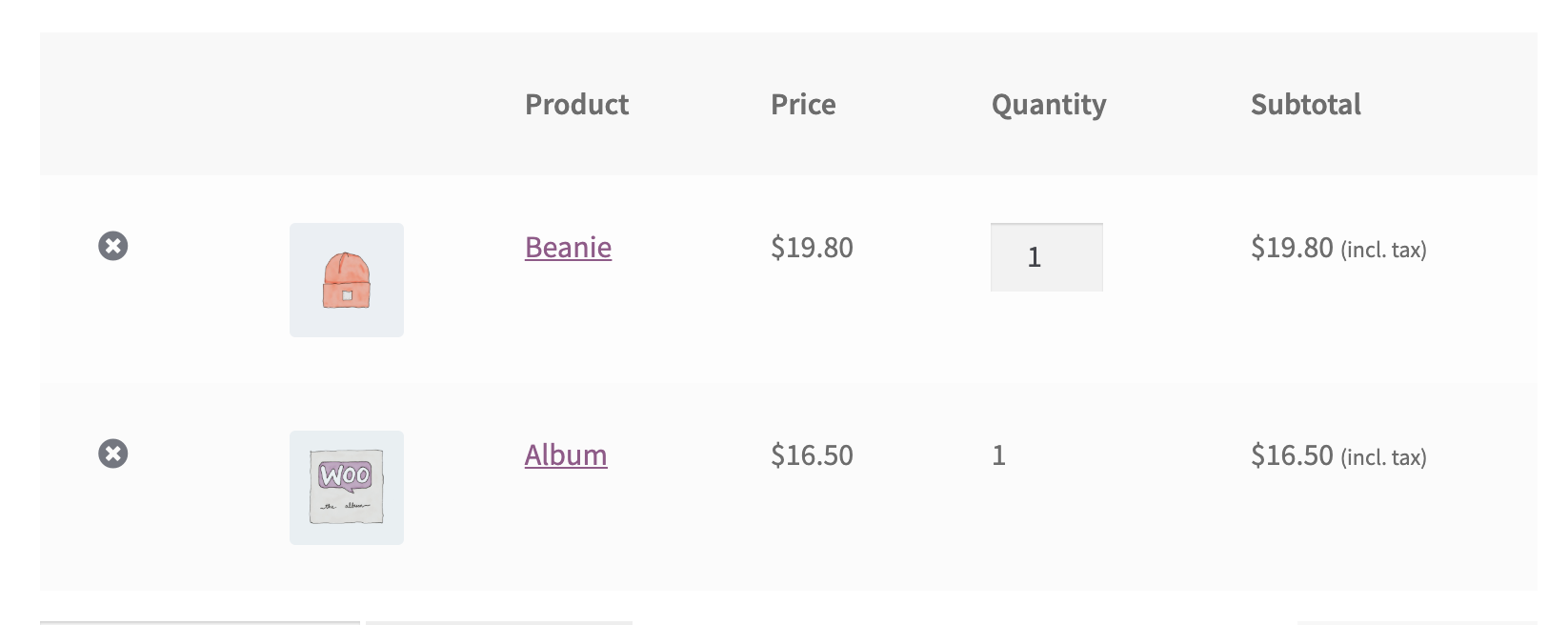
Task: Select the Product column header
Action: click(x=576, y=105)
